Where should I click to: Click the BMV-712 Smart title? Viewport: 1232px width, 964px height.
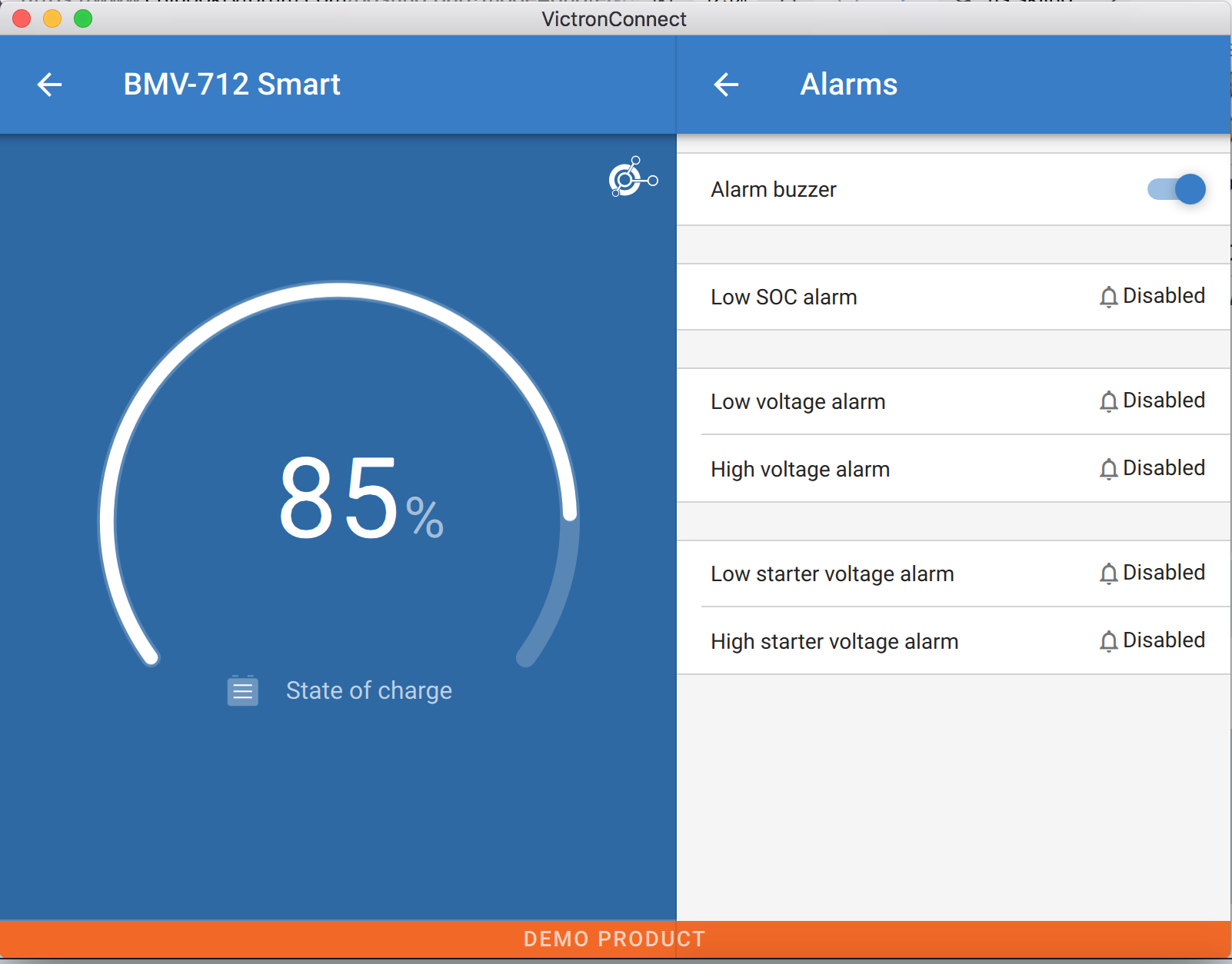231,85
